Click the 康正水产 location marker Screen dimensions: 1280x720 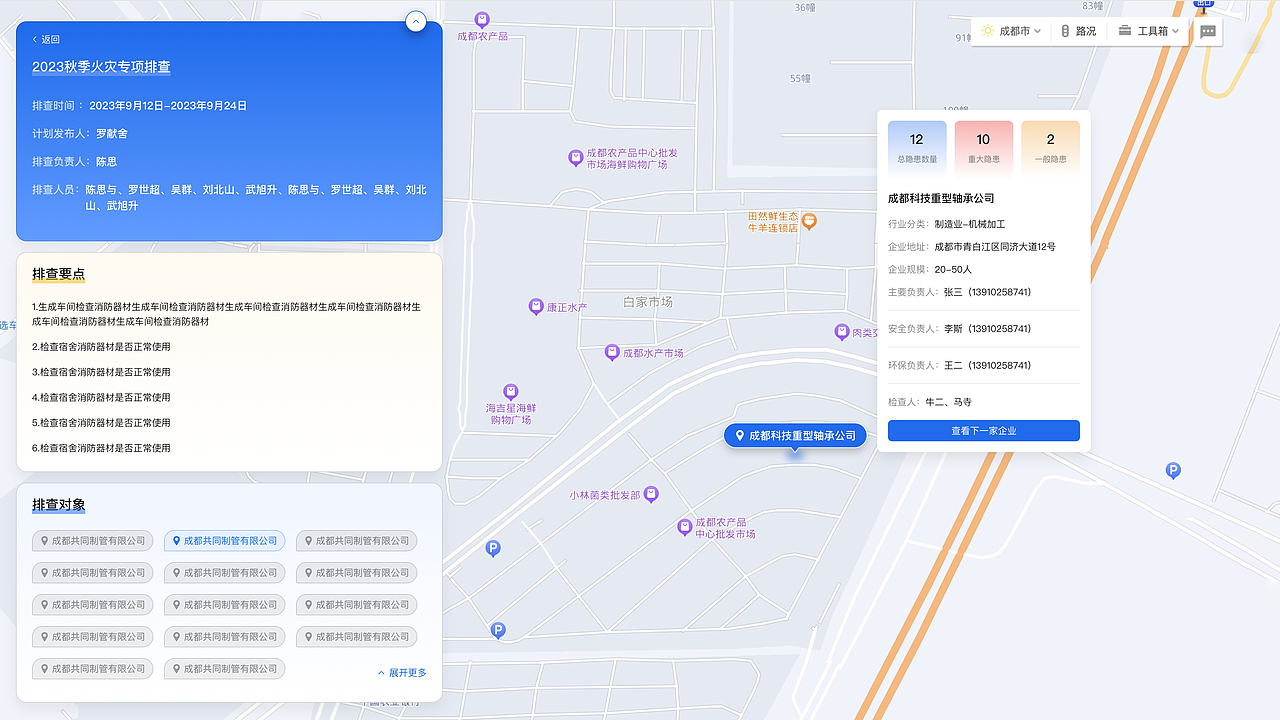point(538,307)
